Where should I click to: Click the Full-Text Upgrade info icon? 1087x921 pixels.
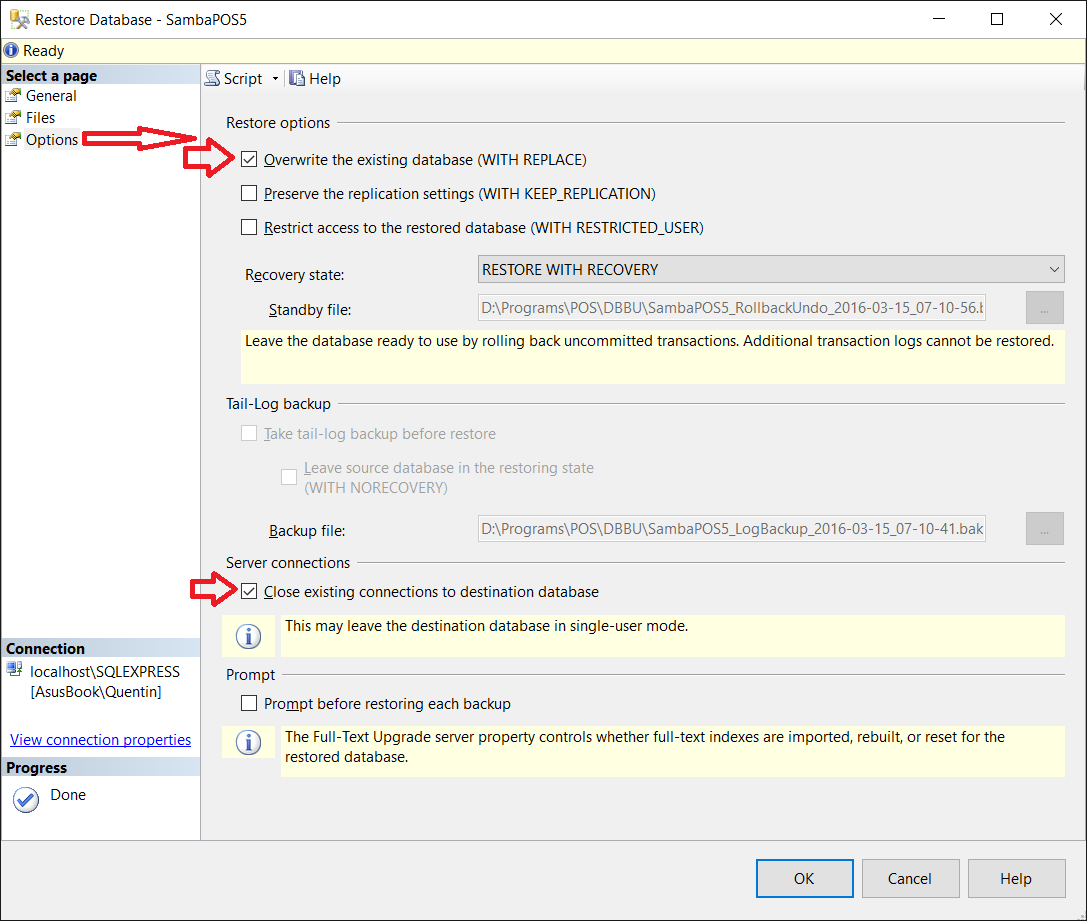point(248,742)
